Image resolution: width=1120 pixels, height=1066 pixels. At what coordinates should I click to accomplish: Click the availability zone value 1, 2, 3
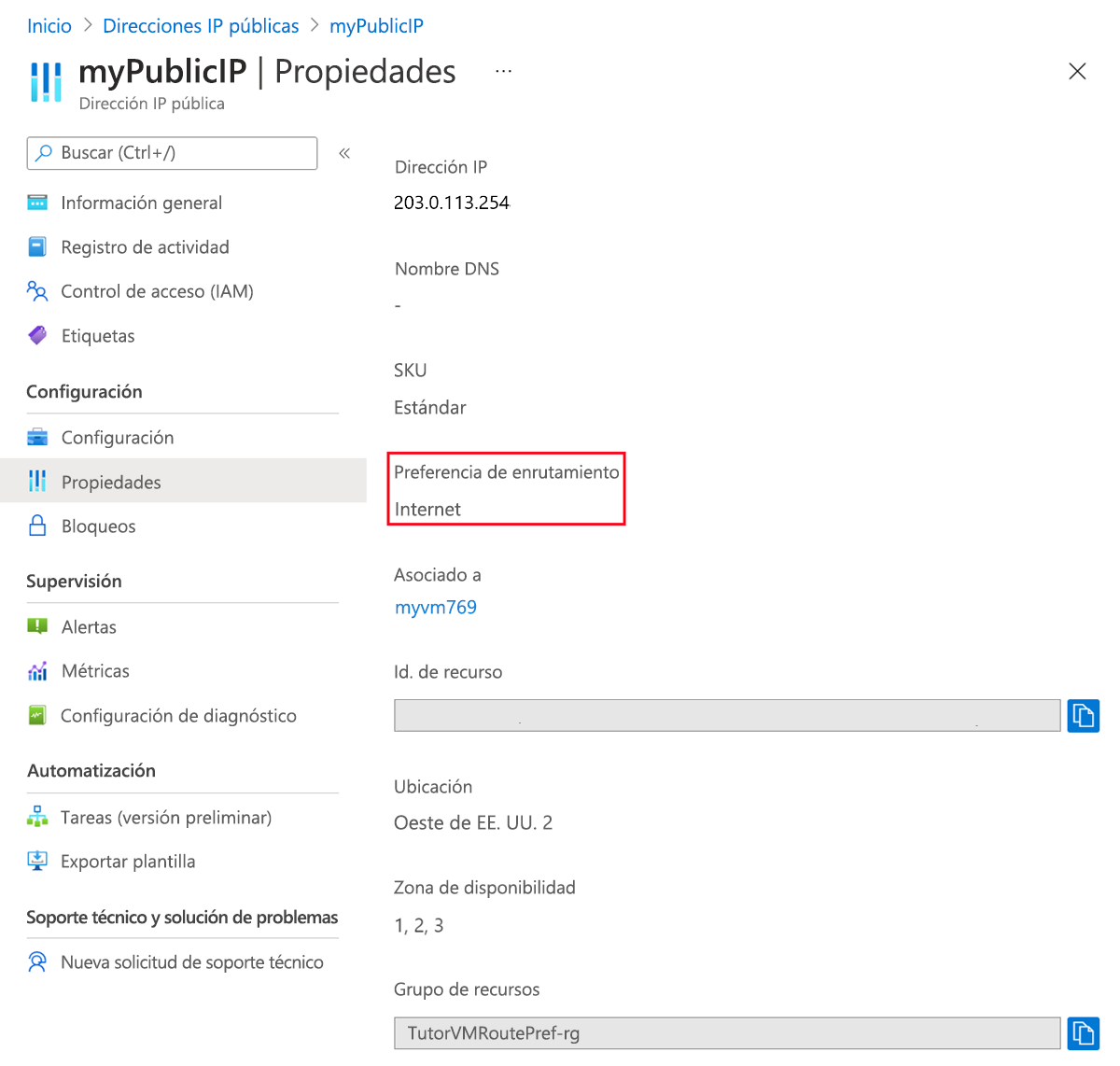[x=419, y=925]
